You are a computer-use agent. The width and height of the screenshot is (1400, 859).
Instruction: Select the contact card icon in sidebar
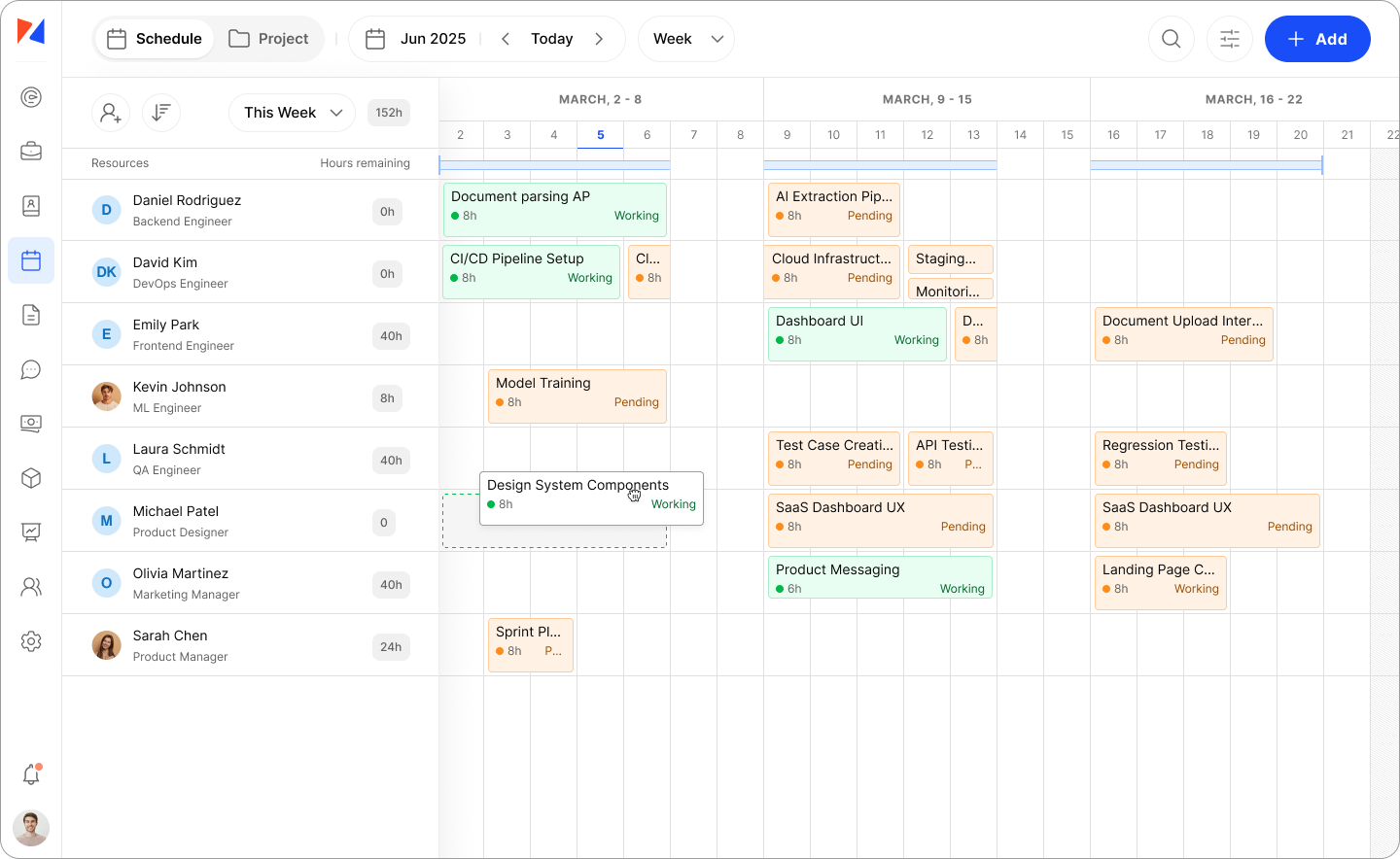pos(30,206)
